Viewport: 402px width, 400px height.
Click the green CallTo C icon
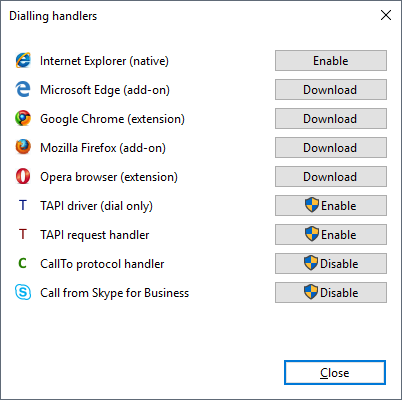[x=22, y=263]
